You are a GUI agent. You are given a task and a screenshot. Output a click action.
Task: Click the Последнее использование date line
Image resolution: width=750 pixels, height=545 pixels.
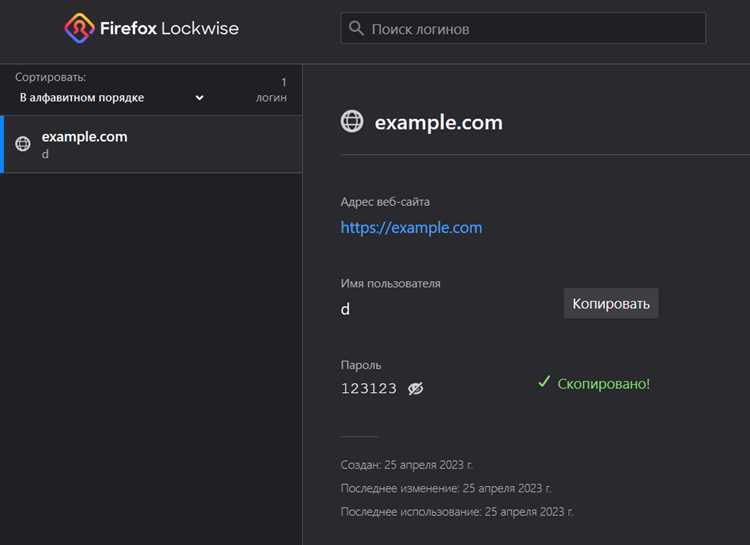click(x=457, y=512)
